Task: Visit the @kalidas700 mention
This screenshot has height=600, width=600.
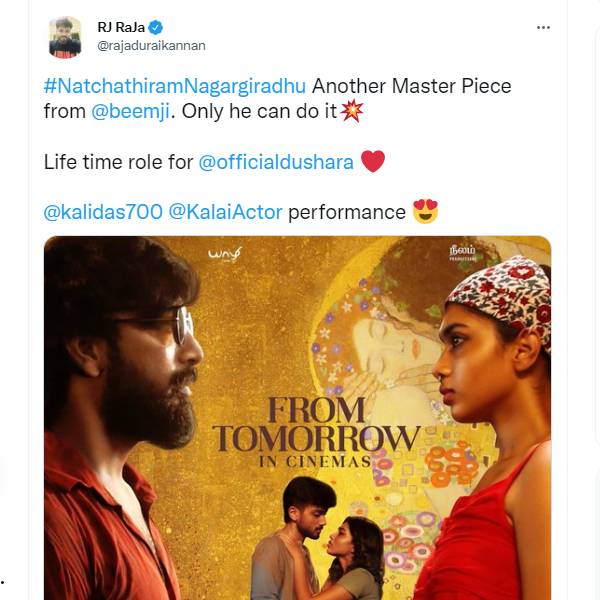Action: [x=103, y=212]
